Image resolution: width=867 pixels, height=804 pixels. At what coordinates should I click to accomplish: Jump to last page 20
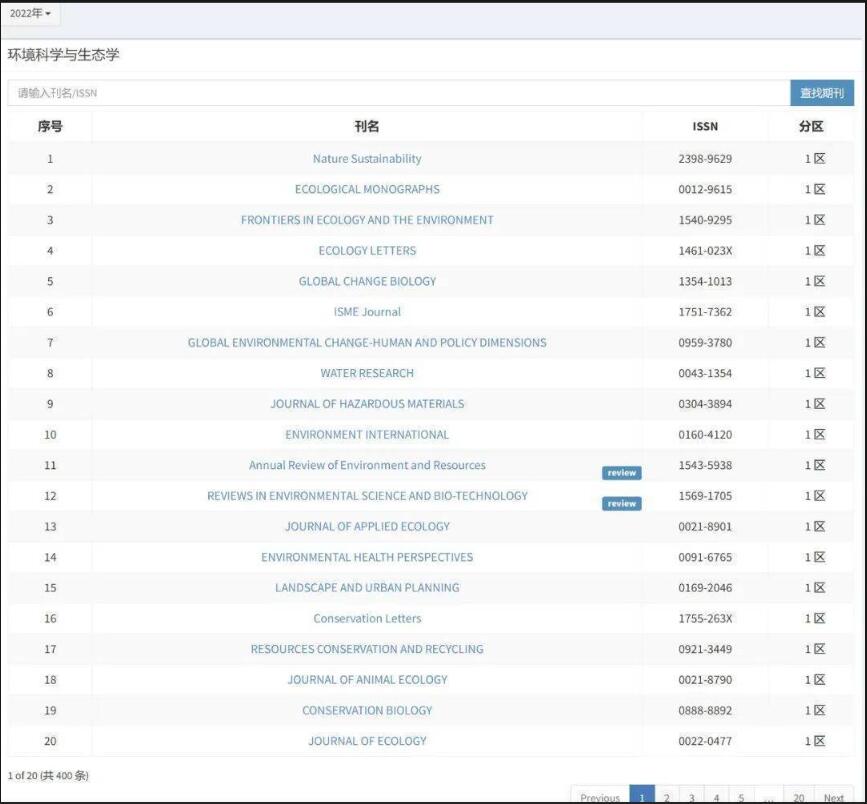pos(799,797)
